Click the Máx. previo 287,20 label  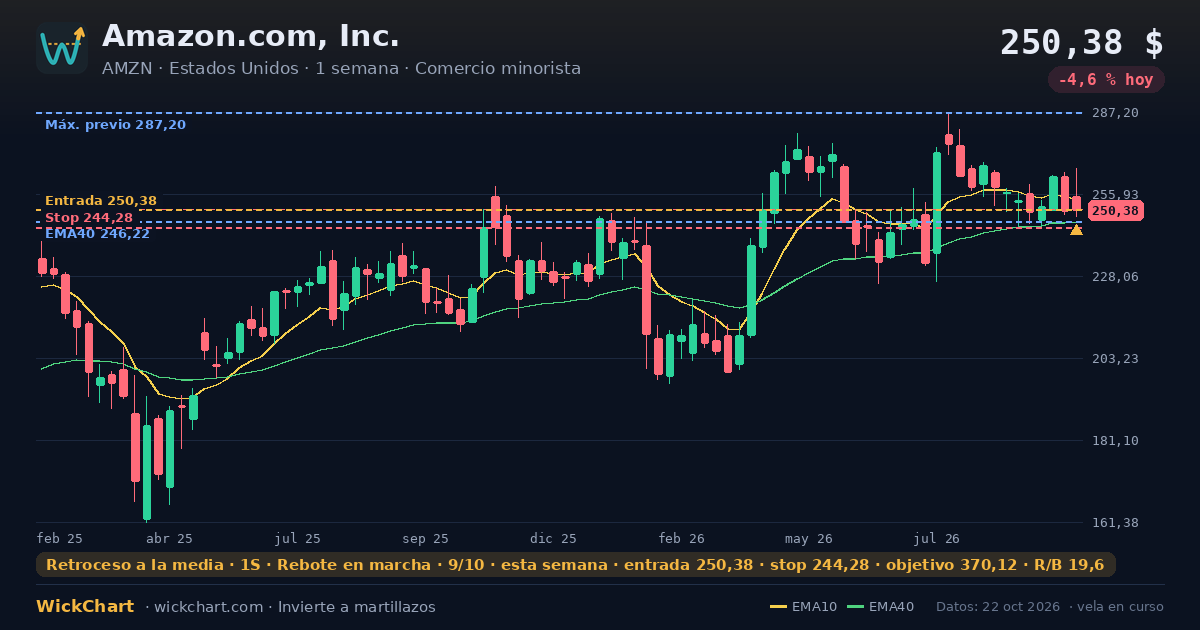pyautogui.click(x=115, y=125)
